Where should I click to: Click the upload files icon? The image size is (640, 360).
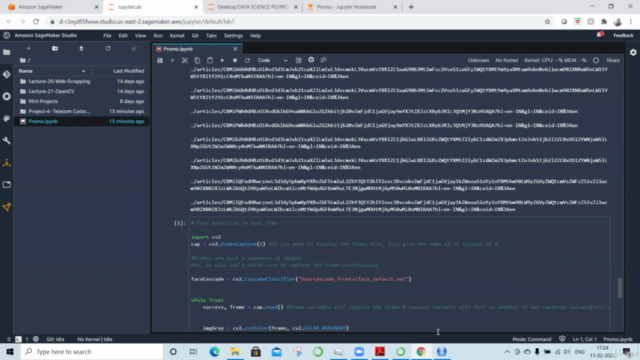coord(81,49)
